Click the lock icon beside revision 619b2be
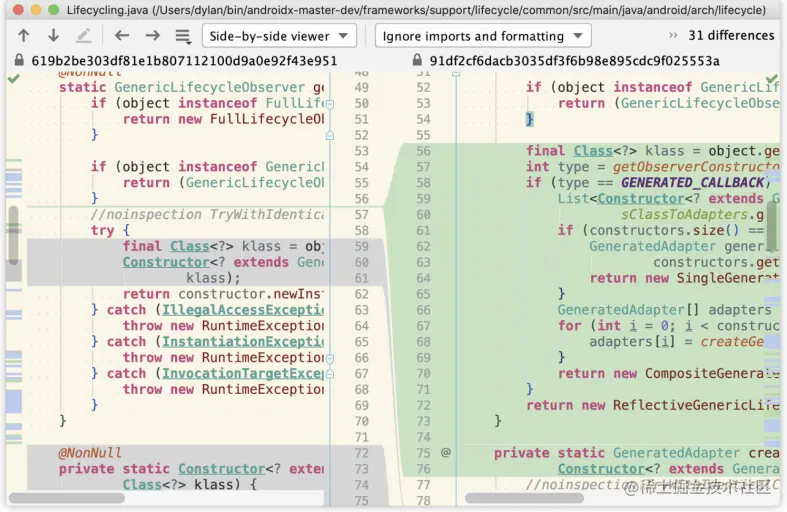The image size is (787, 512). coord(19,60)
